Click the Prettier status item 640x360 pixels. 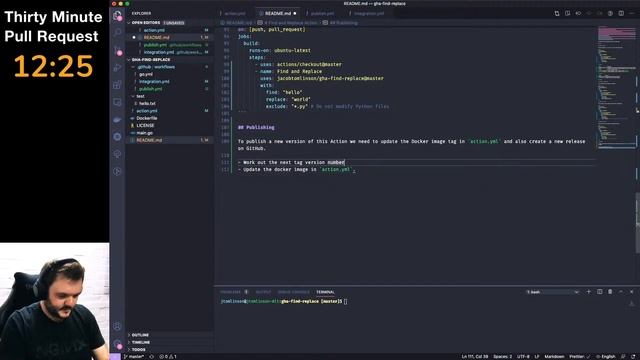tap(579, 357)
